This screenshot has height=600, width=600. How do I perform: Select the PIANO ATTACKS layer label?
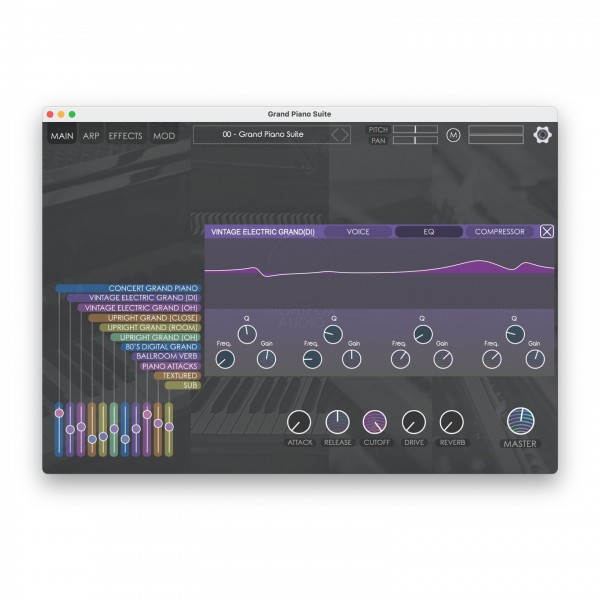point(172,366)
